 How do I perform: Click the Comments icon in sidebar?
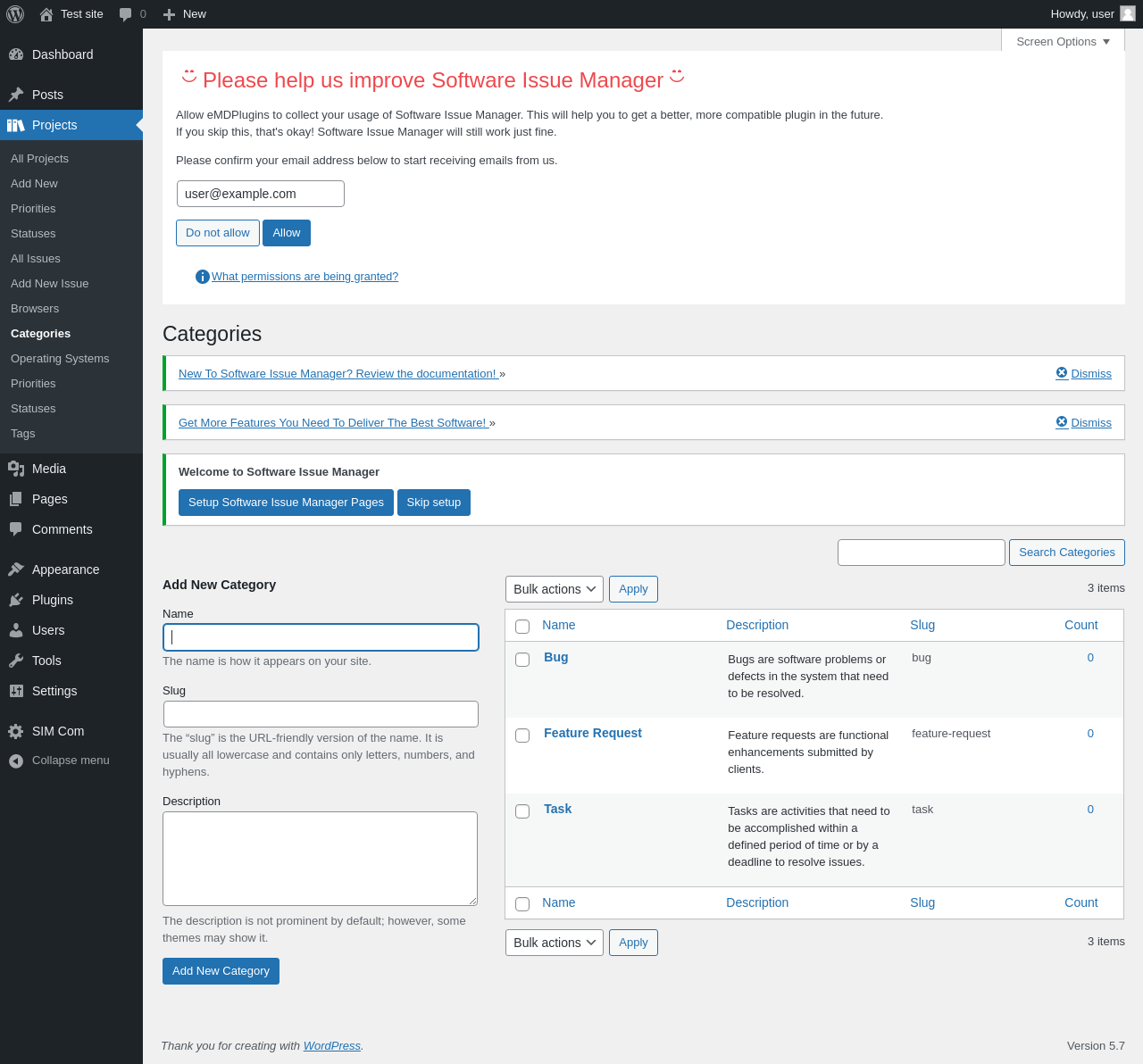pos(16,529)
